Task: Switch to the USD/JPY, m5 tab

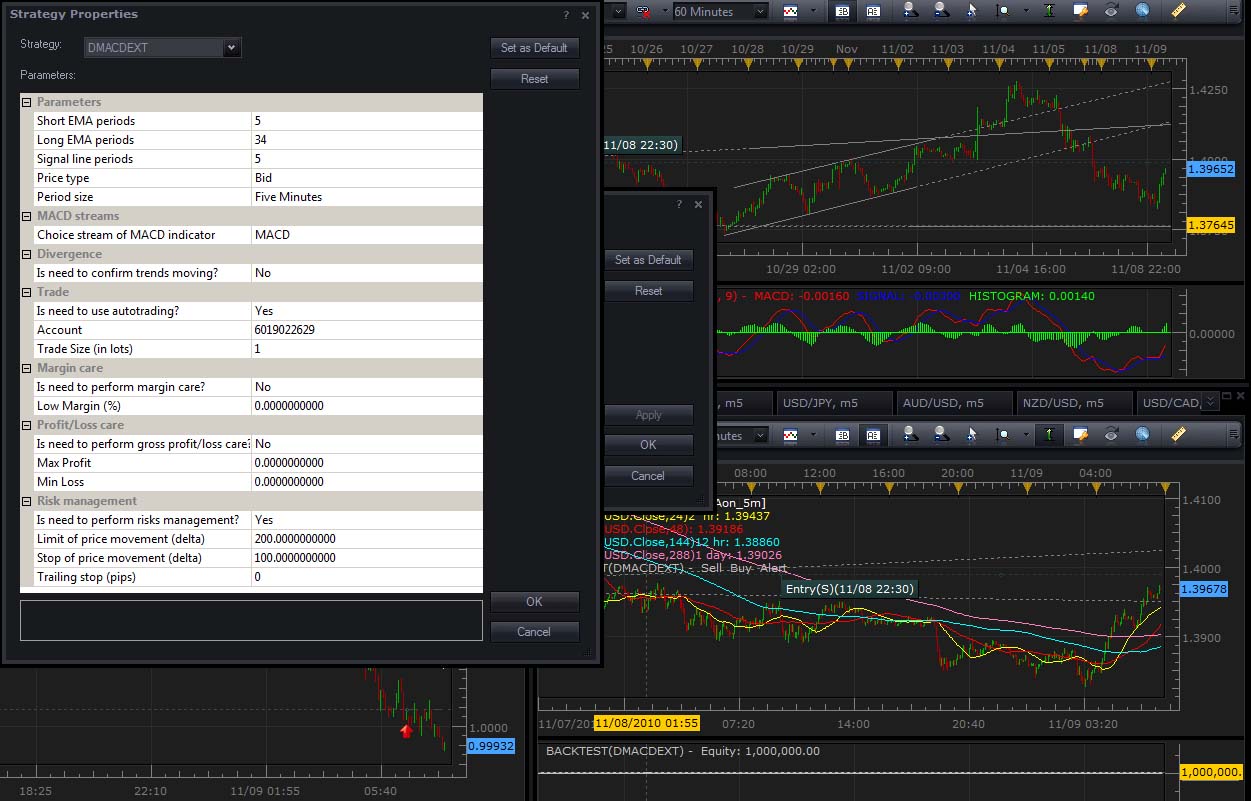Action: point(834,403)
